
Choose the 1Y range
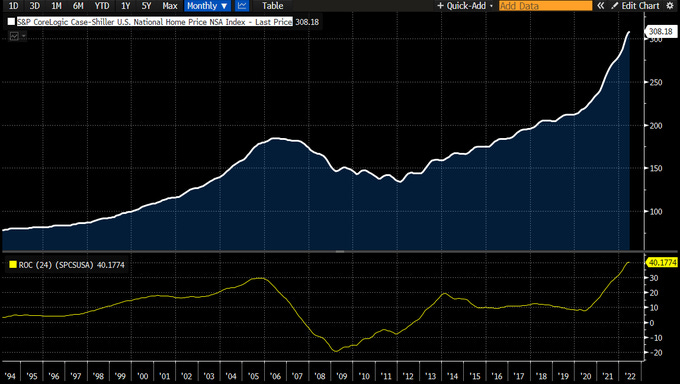[125, 6]
